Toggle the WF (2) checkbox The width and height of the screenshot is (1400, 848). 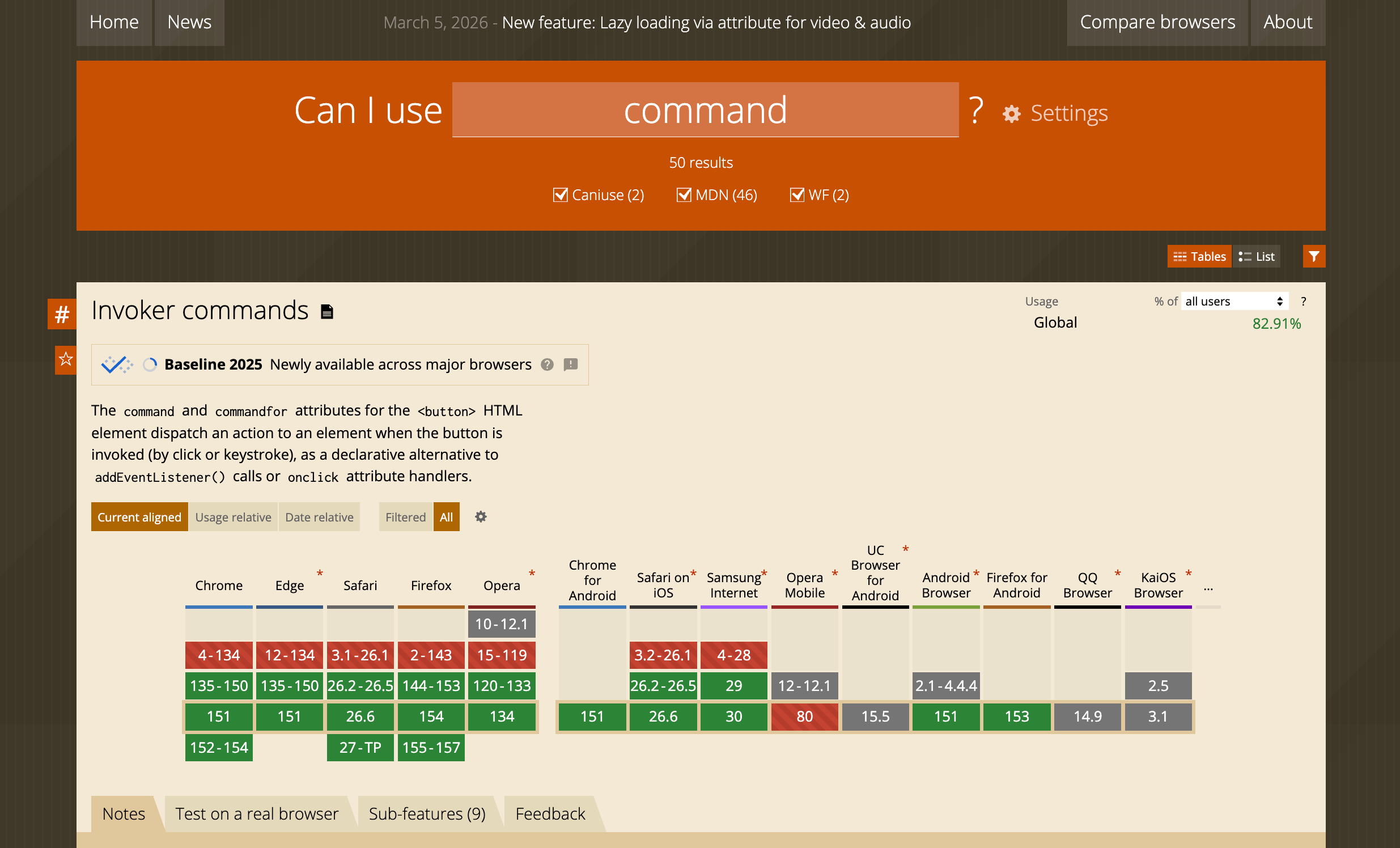797,195
